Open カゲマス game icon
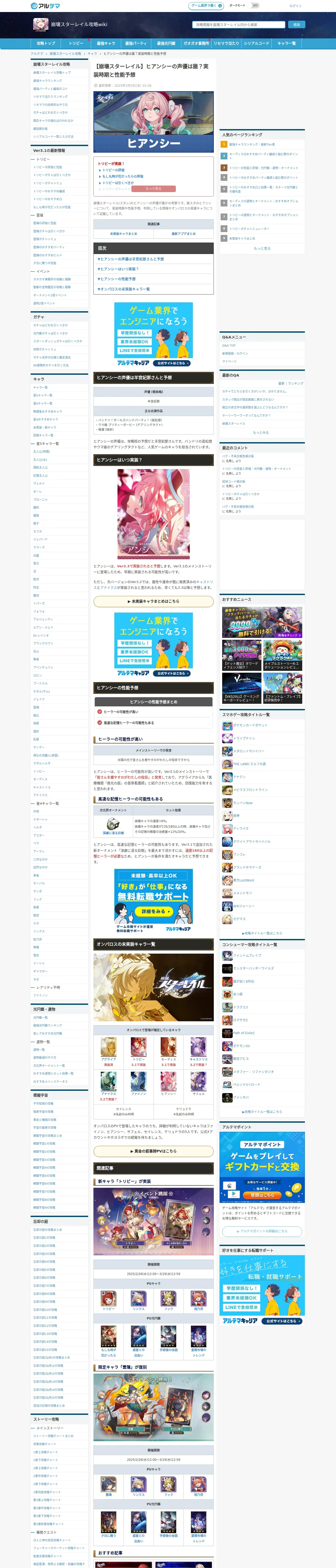 [x=227, y=919]
